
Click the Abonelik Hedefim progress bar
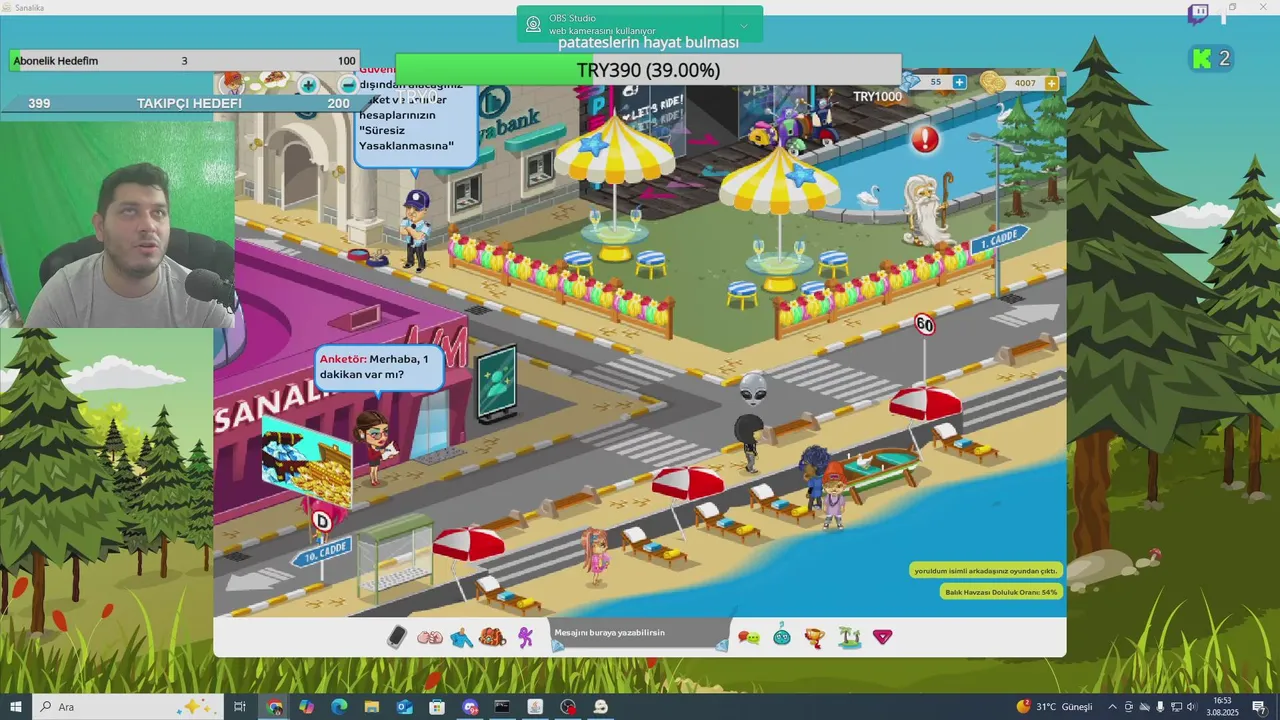tap(184, 61)
